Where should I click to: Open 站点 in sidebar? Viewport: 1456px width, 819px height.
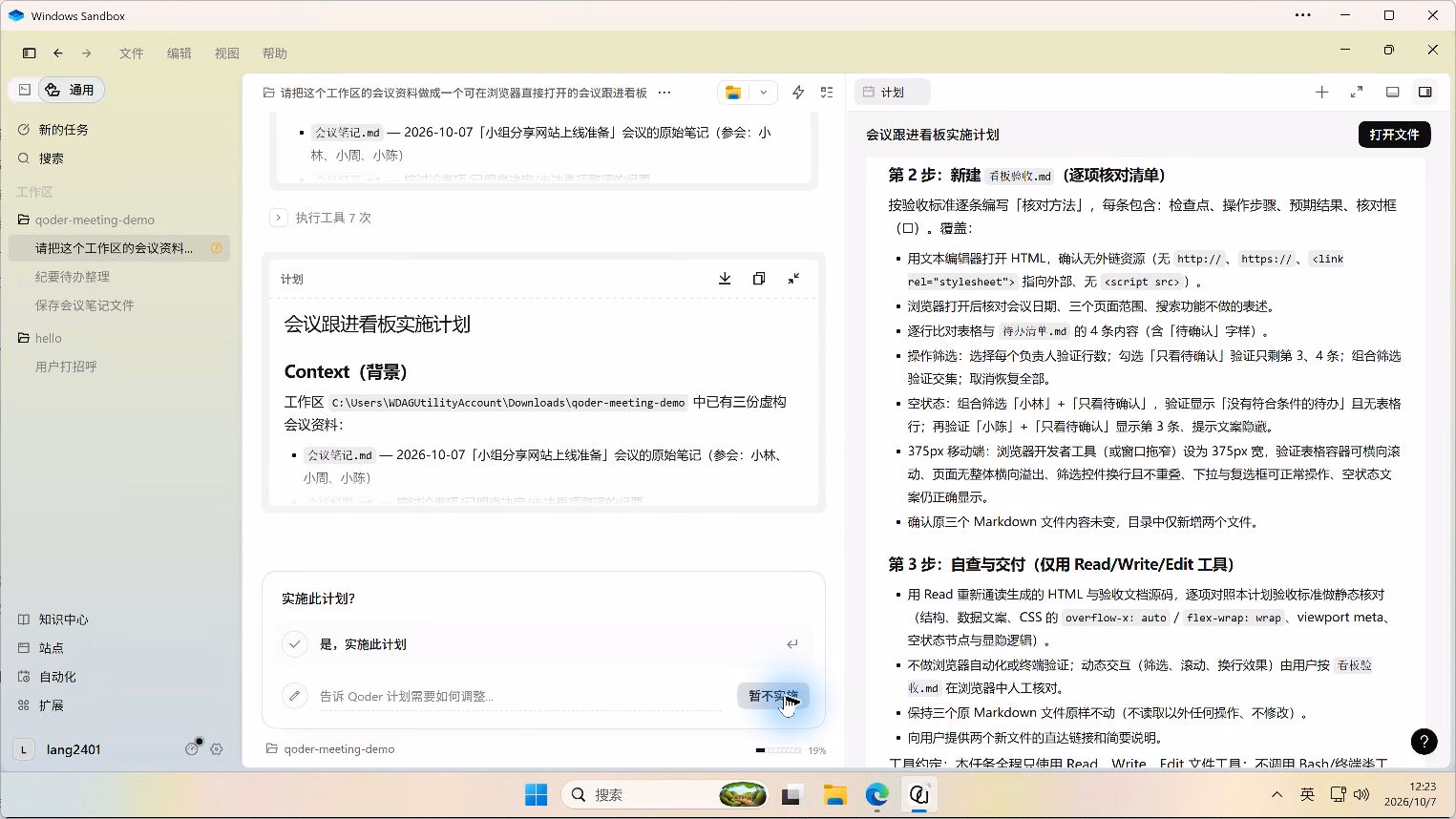(51, 648)
